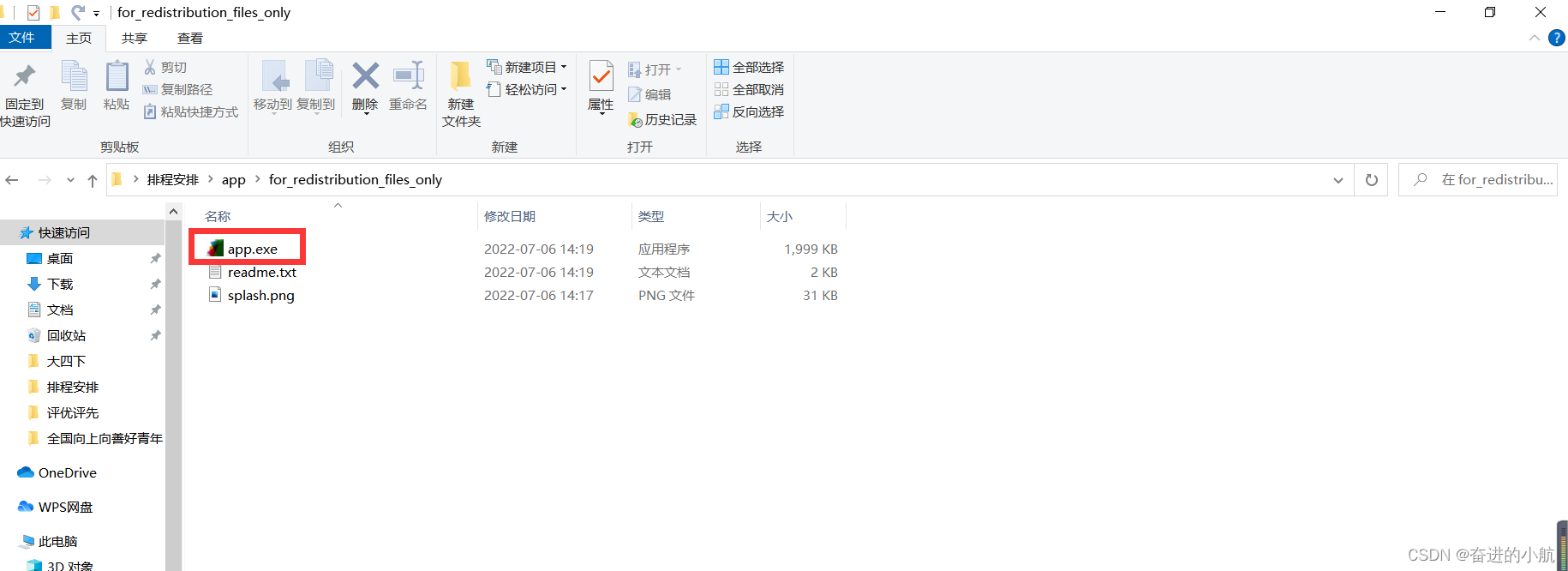Click the back navigation arrow
Screen dimensions: 1568x571
coord(12,180)
